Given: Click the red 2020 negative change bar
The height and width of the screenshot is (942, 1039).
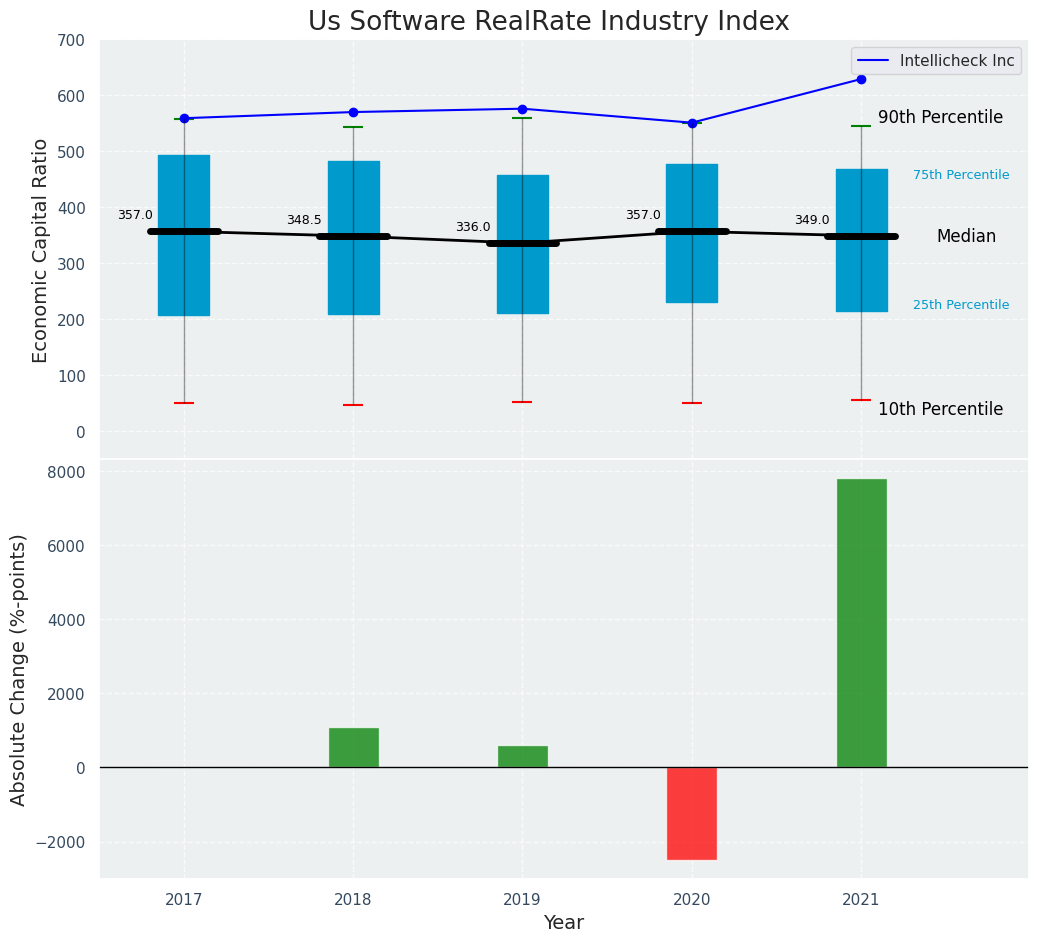Looking at the screenshot, I should (x=692, y=813).
